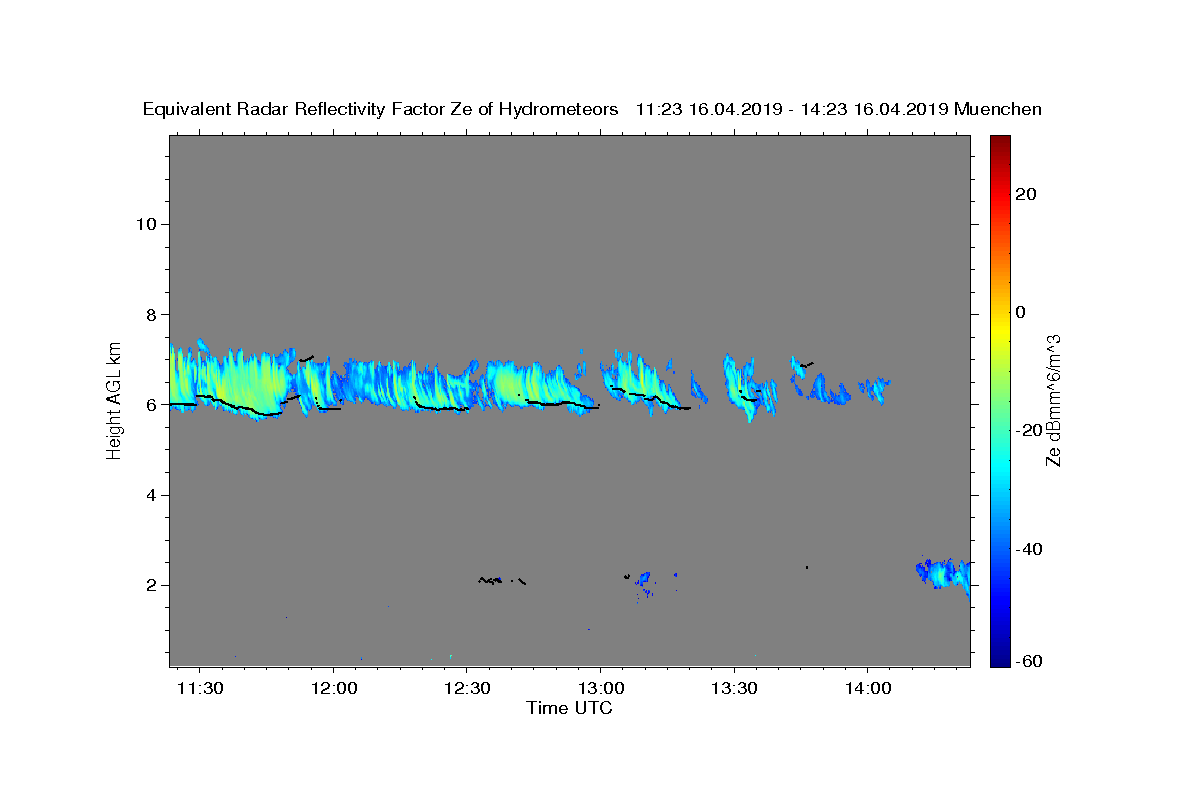Click the dark blue bottom of colorbar
Screen dimensions: 1200x800
[999, 658]
